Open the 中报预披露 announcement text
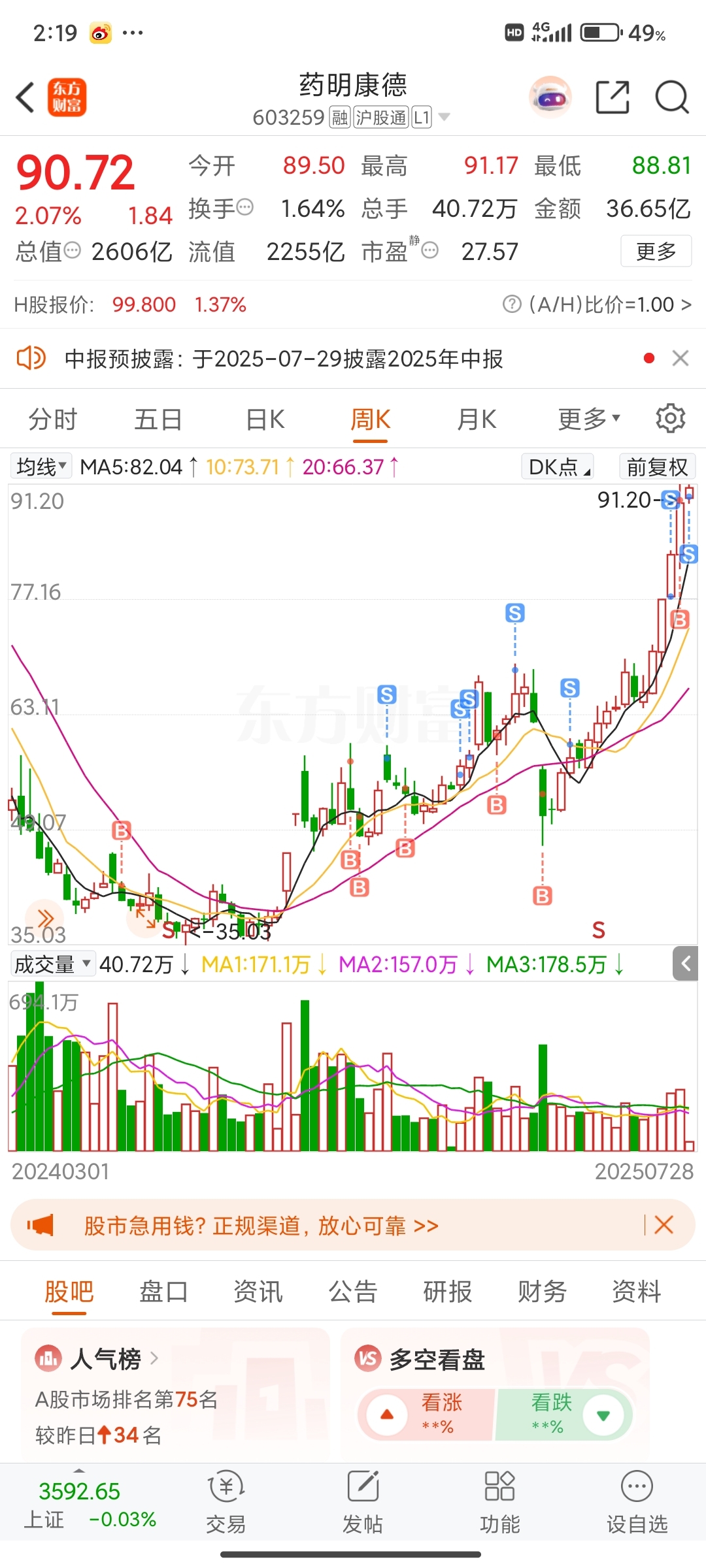This screenshot has width=706, height=1568. click(284, 359)
